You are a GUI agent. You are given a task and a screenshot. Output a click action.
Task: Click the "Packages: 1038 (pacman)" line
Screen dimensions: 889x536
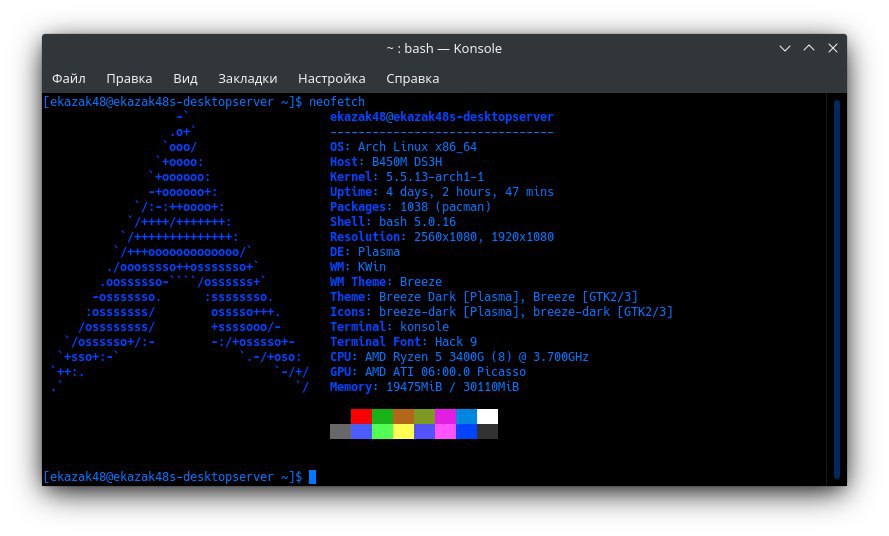tap(410, 207)
